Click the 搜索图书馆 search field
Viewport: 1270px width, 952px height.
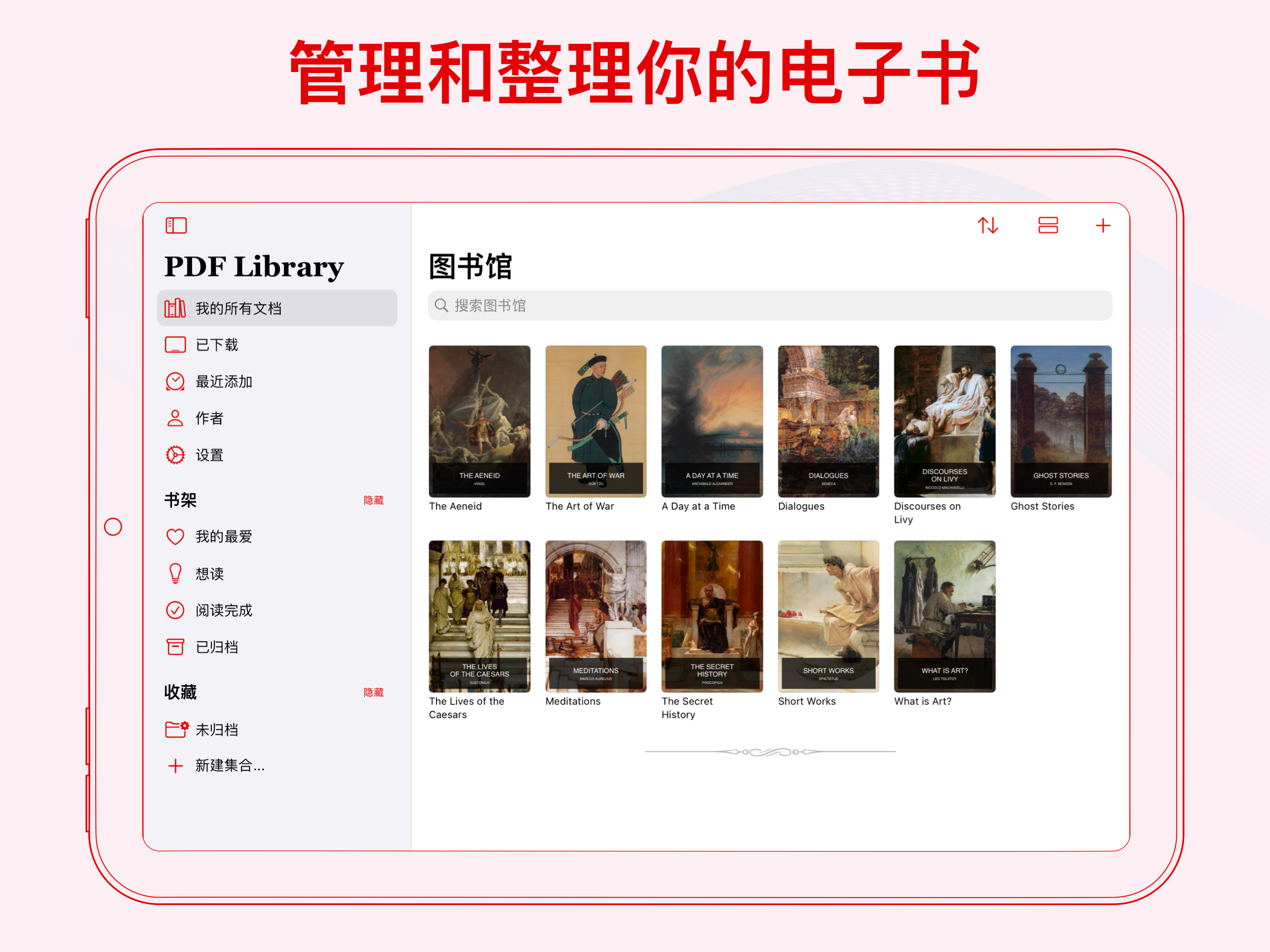(x=770, y=305)
